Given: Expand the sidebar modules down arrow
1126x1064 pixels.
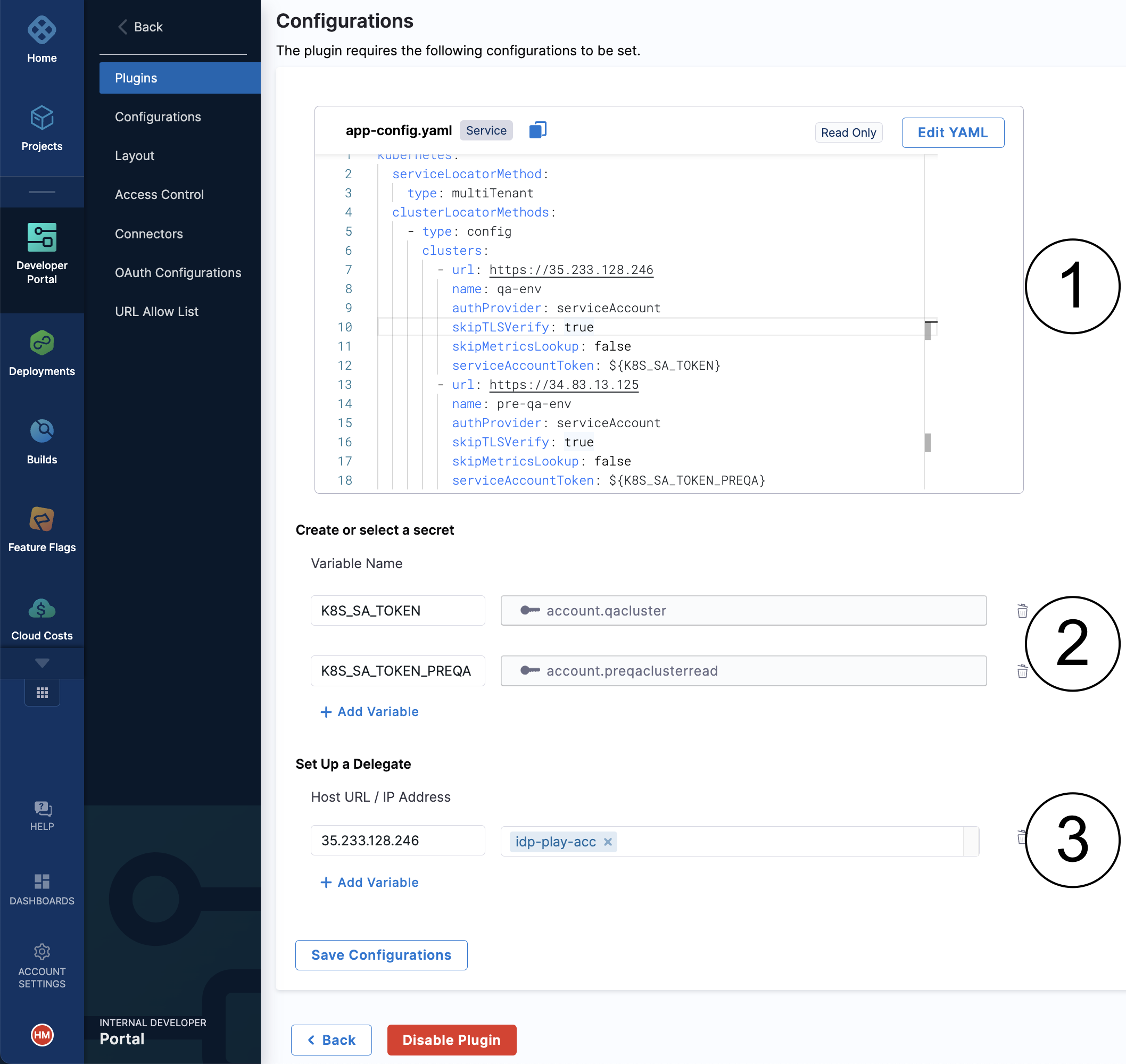Looking at the screenshot, I should click(42, 662).
